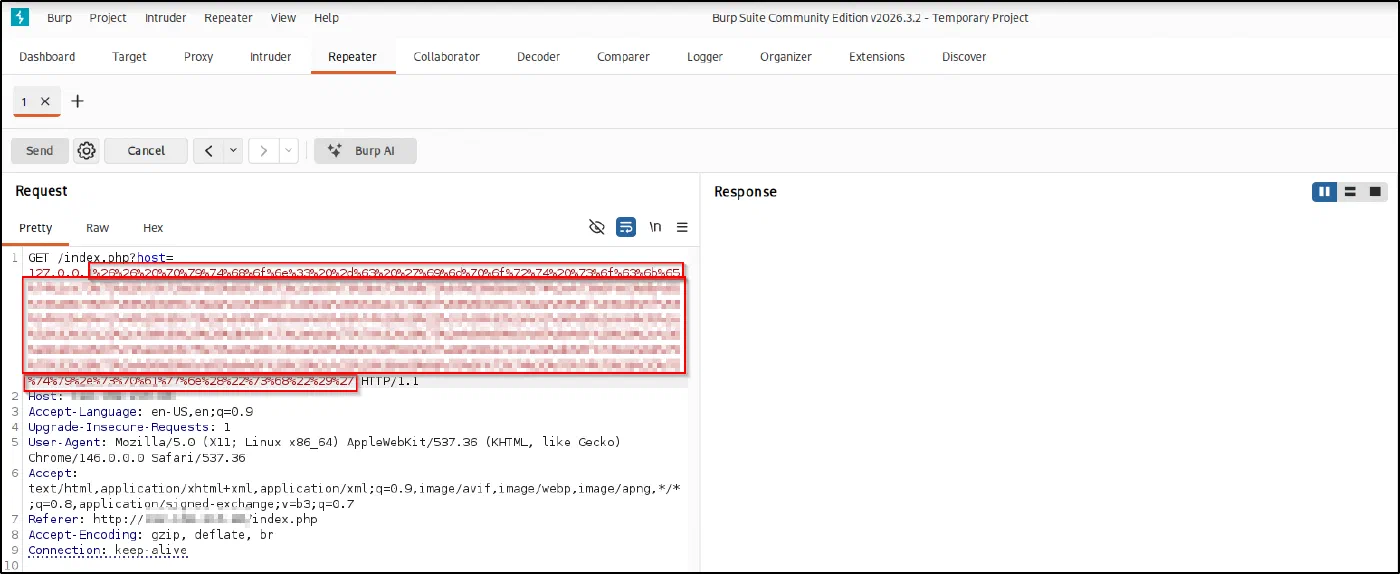
Task: Open the Intruder menu
Action: click(x=165, y=18)
